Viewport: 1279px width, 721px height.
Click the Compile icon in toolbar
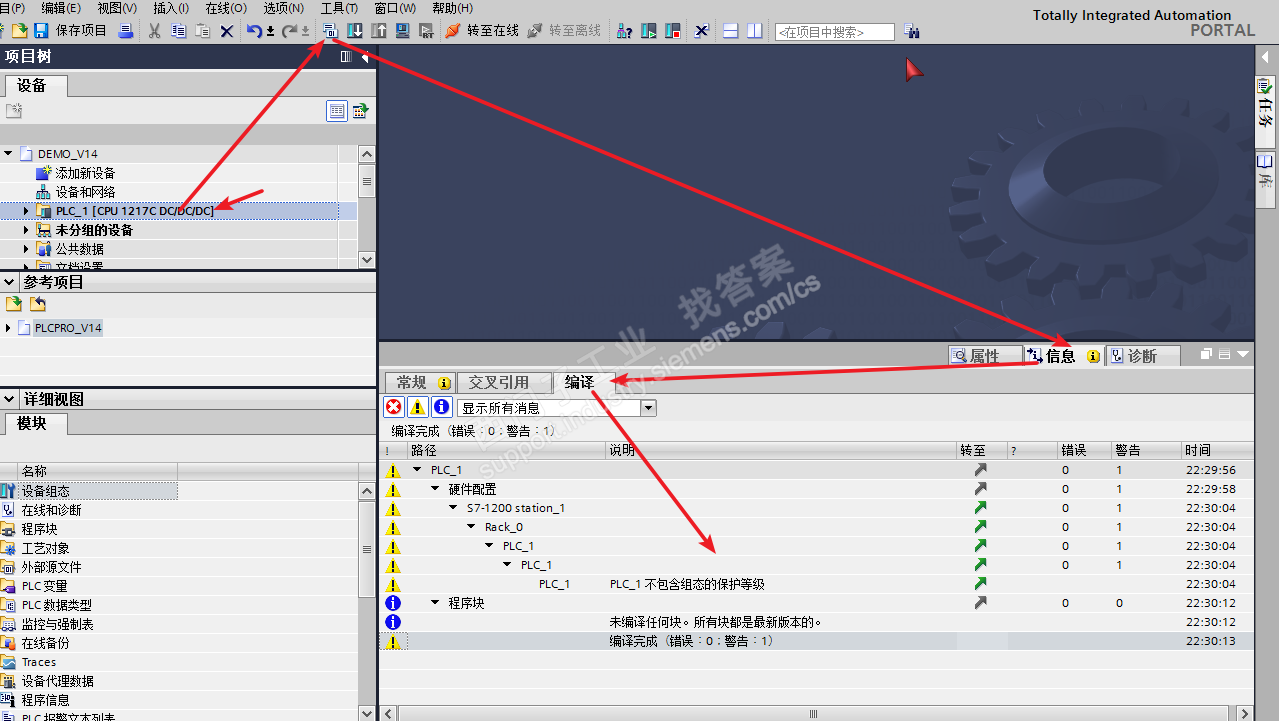point(331,31)
